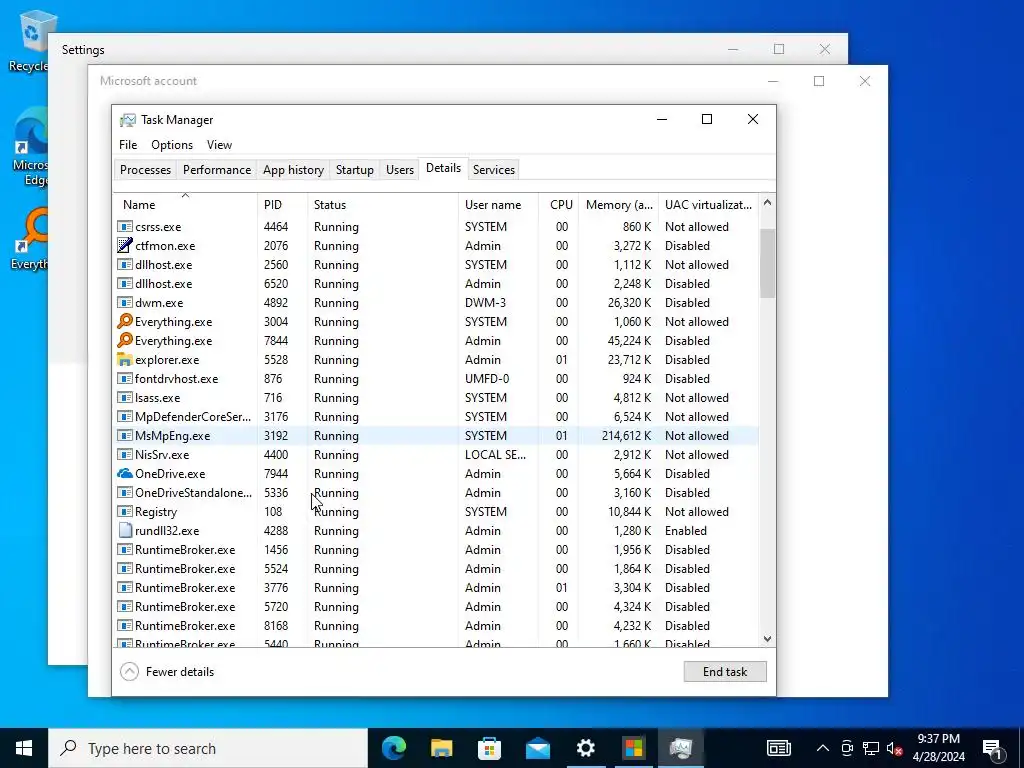Open the Mail app from the taskbar
1024x768 pixels.
tap(537, 748)
